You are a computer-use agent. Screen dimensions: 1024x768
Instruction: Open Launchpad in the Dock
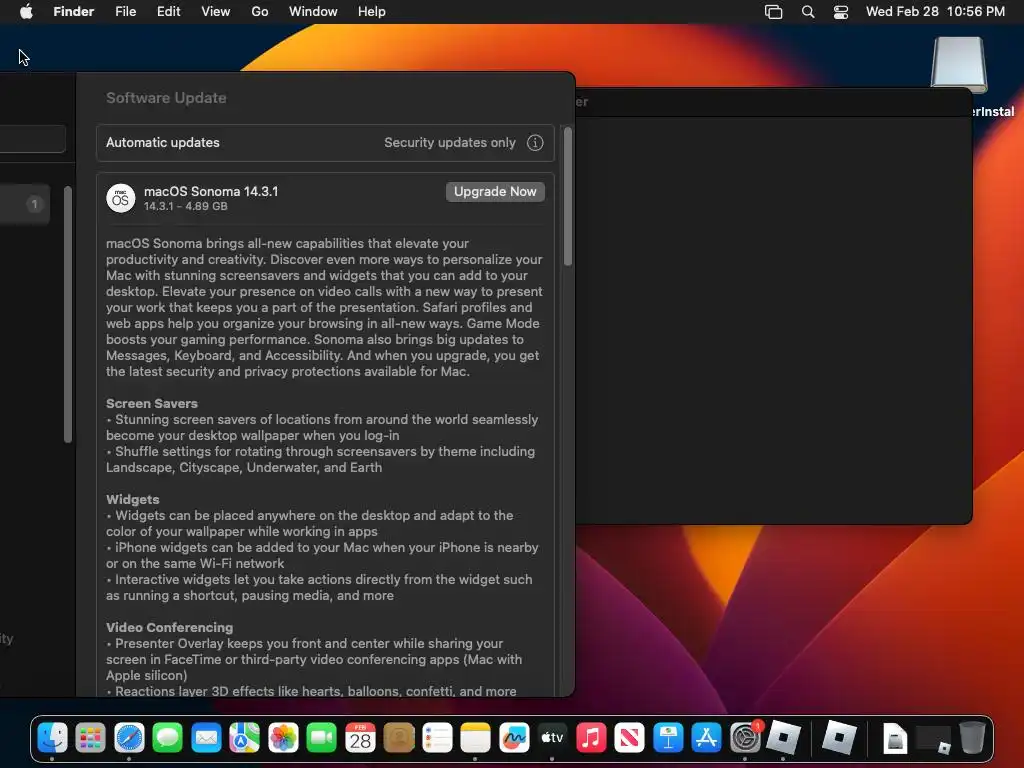tap(90, 738)
